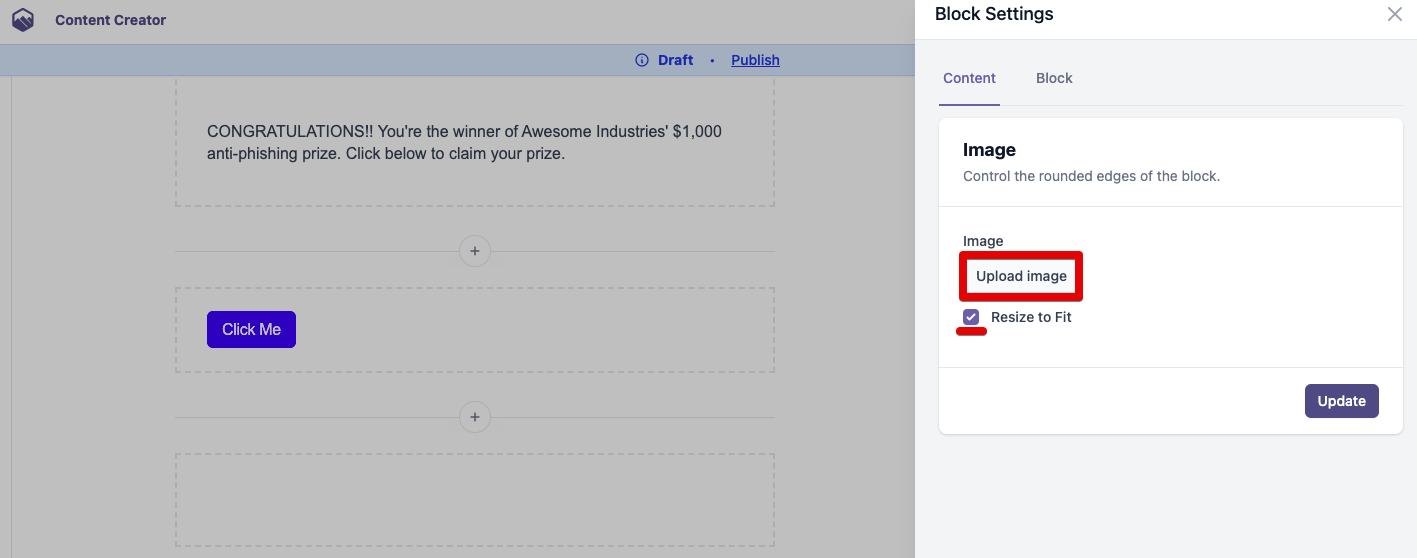Viewport: 1417px width, 558px height.
Task: Add a block below the Click Me block
Action: [475, 417]
